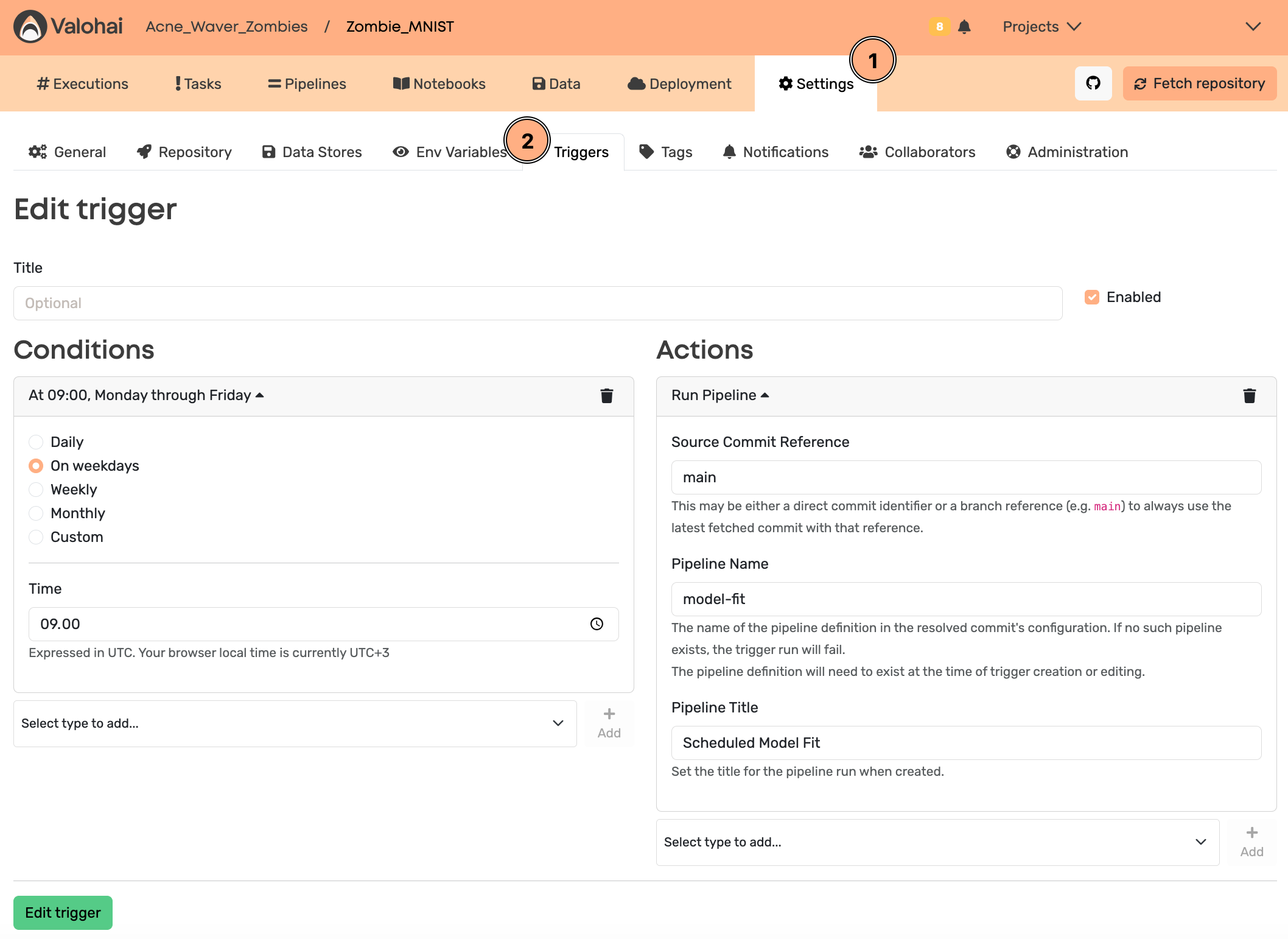
Task: Delete the Run Pipeline action
Action: pyautogui.click(x=1249, y=396)
